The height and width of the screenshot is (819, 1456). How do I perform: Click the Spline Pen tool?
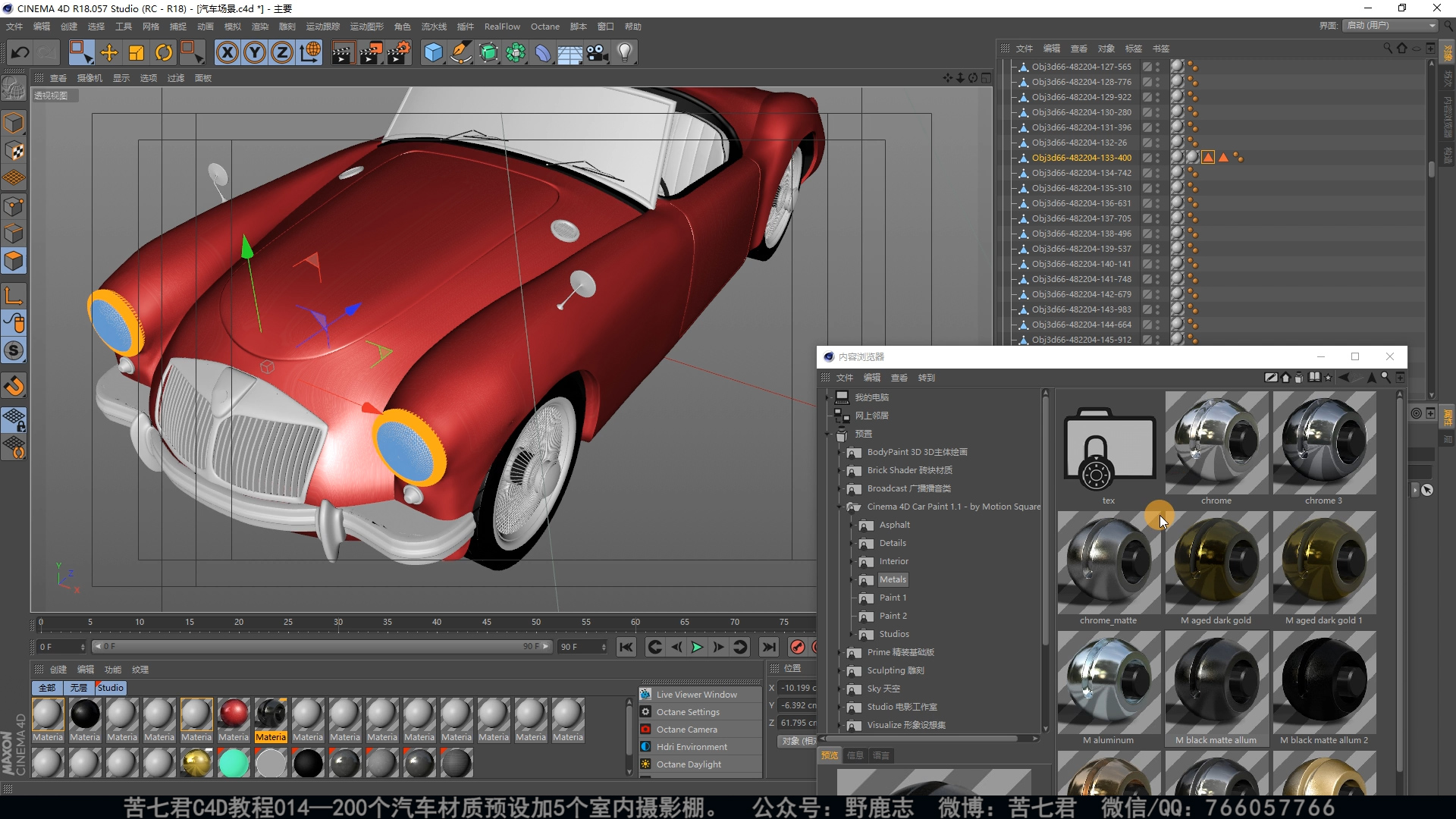click(460, 52)
